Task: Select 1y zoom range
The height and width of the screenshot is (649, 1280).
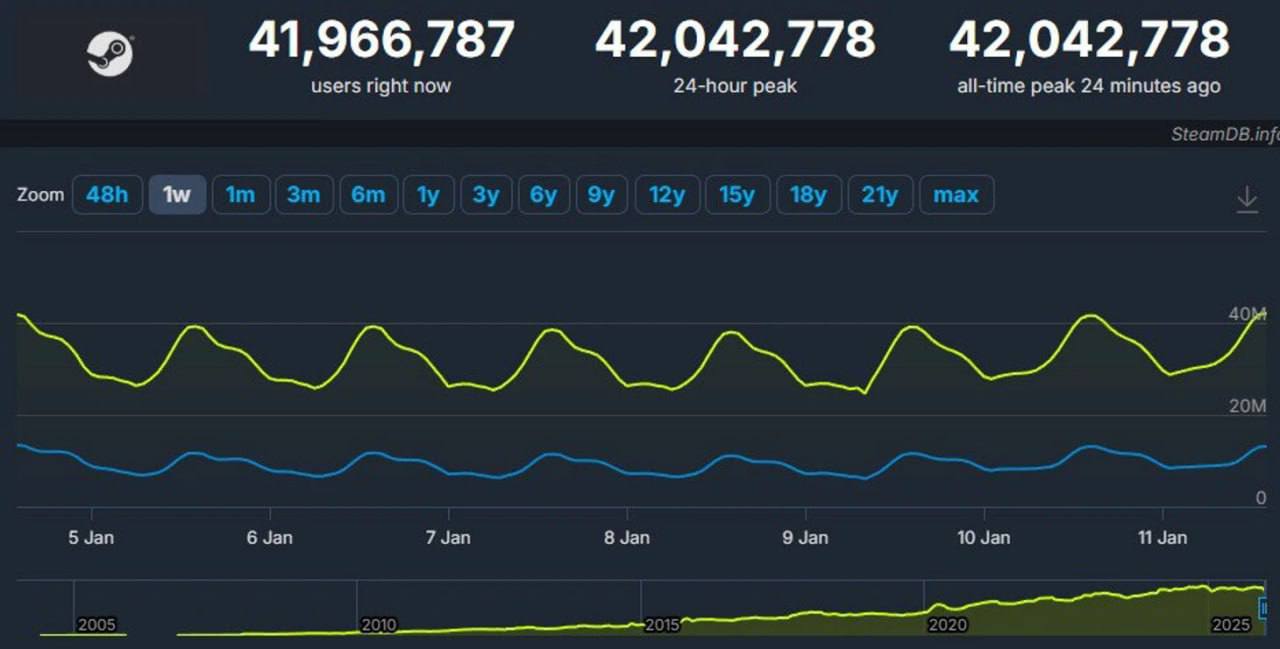Action: coord(428,195)
